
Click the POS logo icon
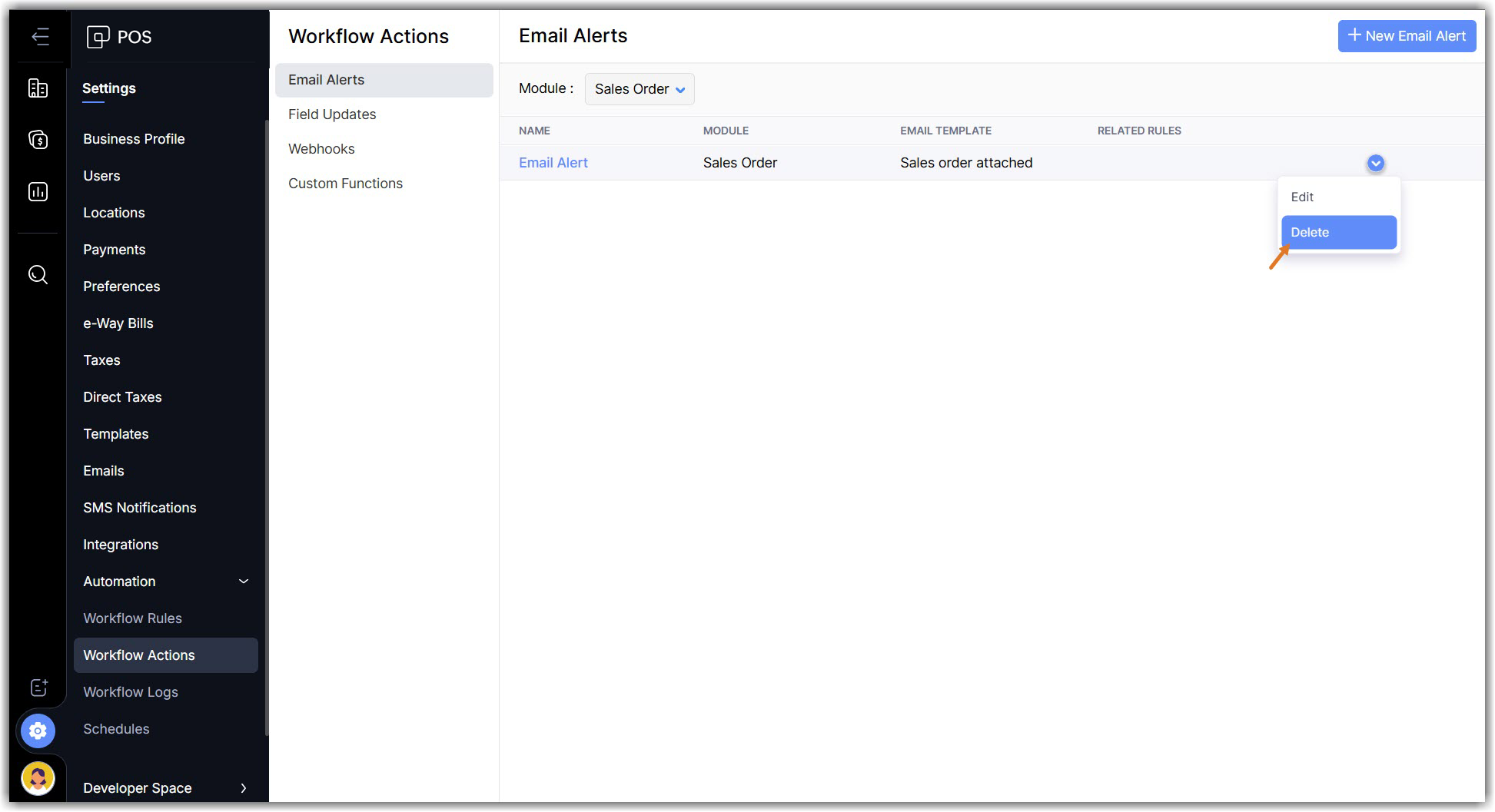[98, 37]
